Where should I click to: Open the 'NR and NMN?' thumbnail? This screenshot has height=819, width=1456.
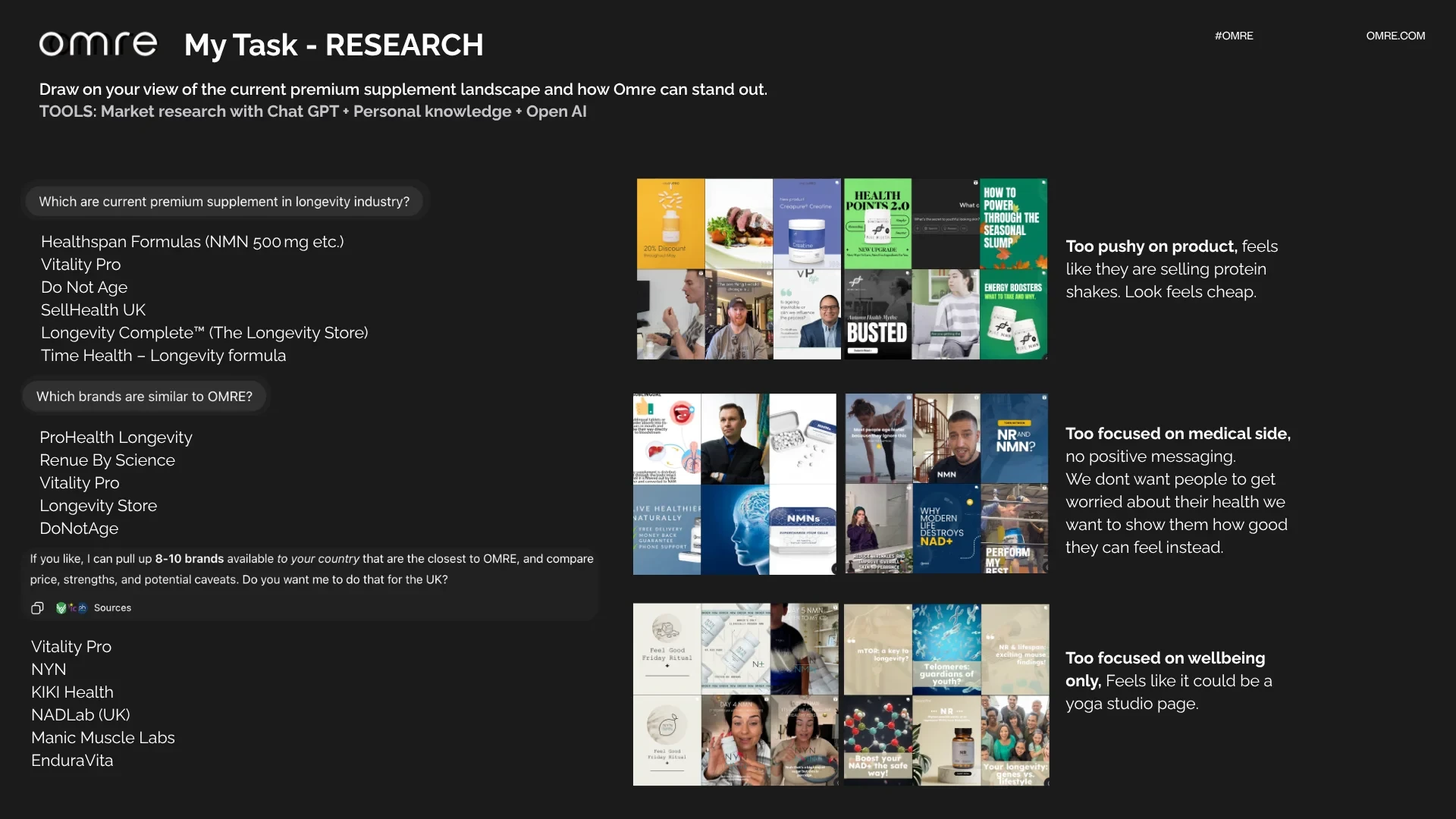click(1015, 438)
